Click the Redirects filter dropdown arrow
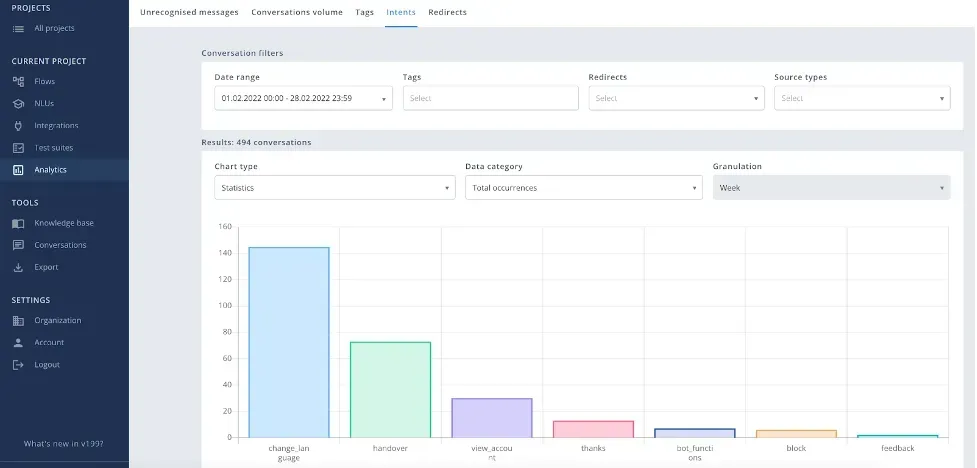This screenshot has height=468, width=977. pyautogui.click(x=756, y=99)
